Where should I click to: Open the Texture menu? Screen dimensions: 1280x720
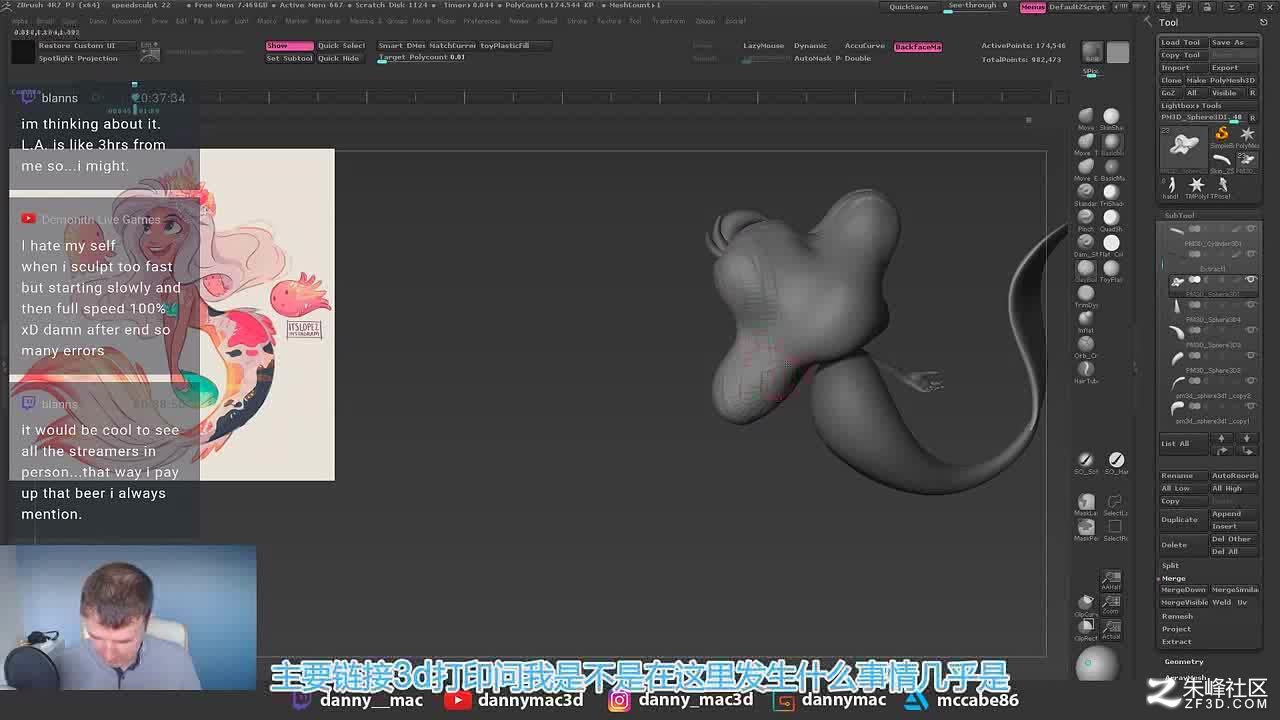pos(608,21)
